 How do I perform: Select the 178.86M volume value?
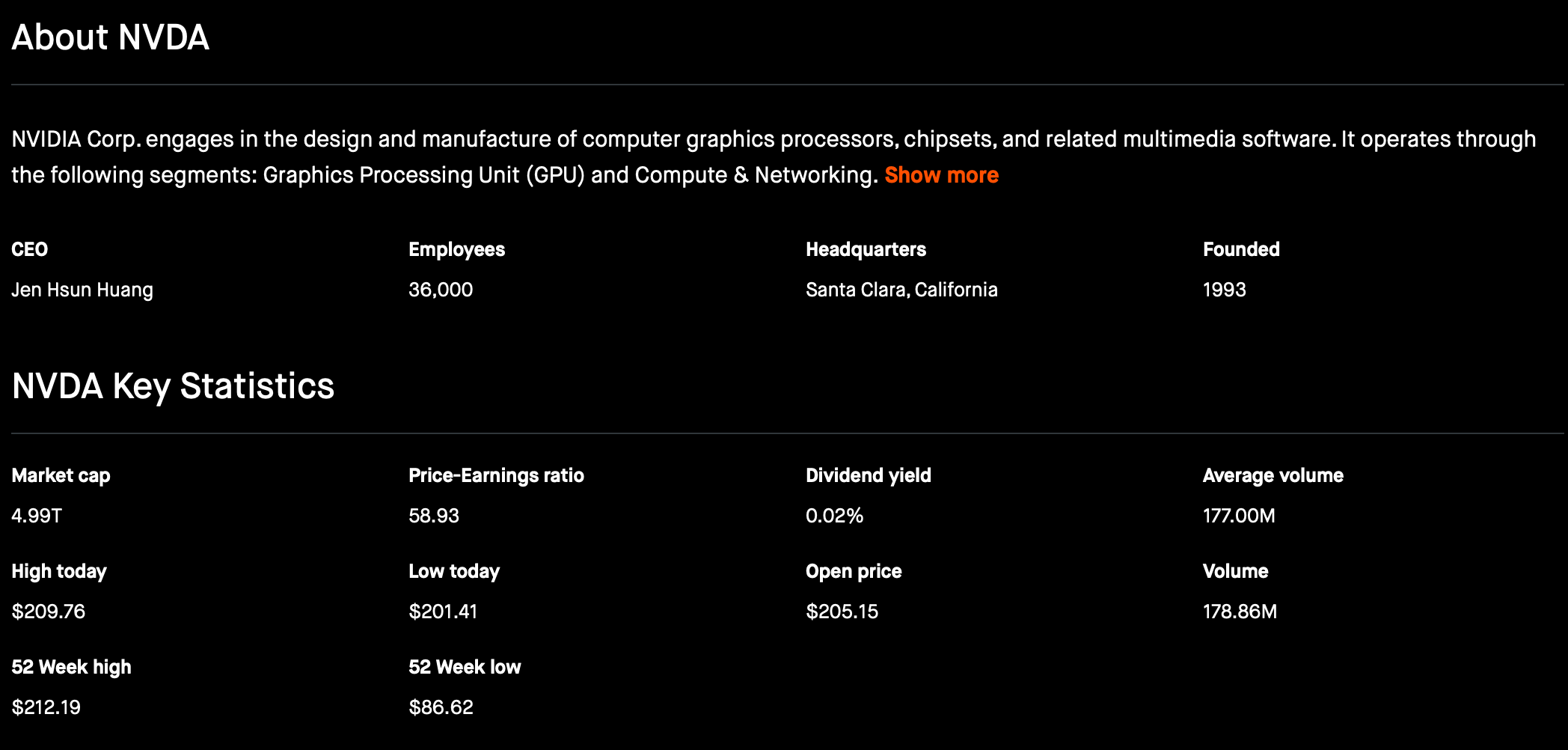tap(1240, 612)
